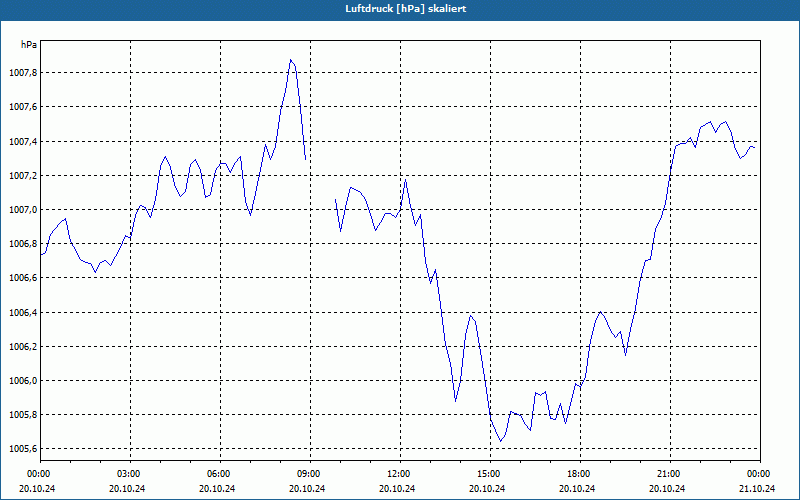
Task: Select the "06:00" time label
Action: pos(220,474)
